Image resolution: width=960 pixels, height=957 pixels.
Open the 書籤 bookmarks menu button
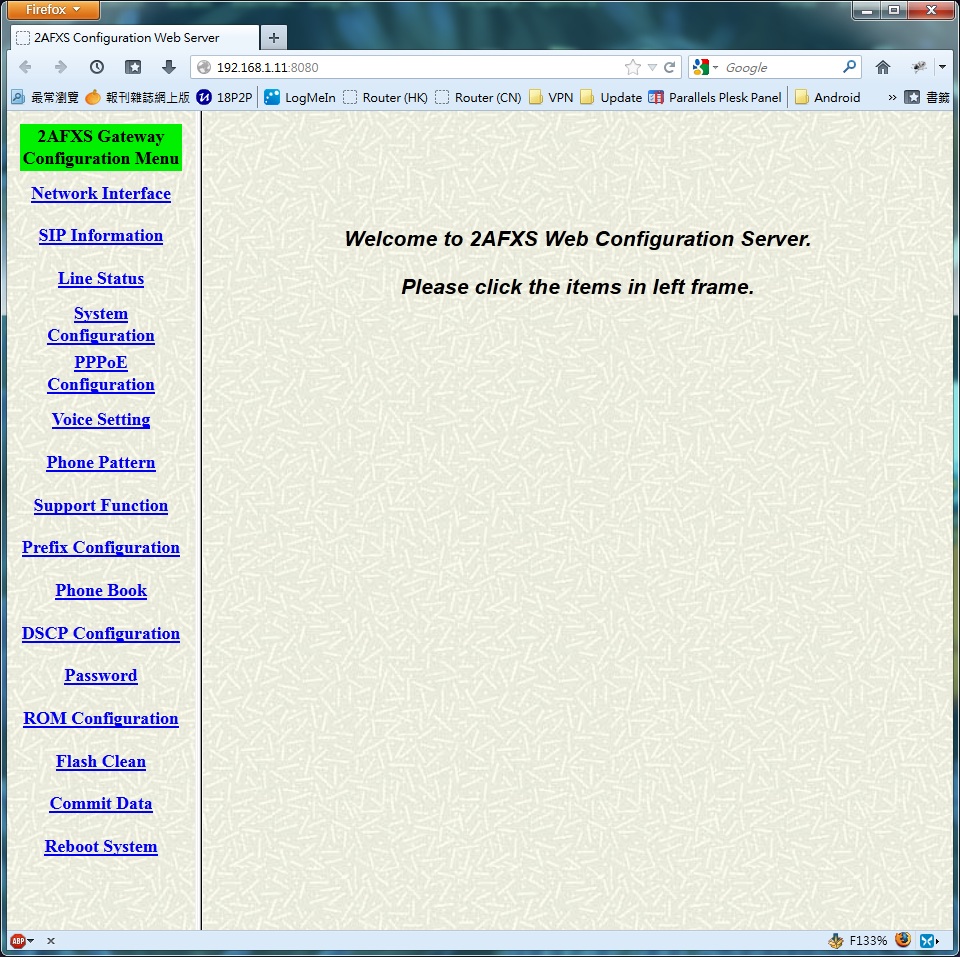pyautogui.click(x=928, y=97)
